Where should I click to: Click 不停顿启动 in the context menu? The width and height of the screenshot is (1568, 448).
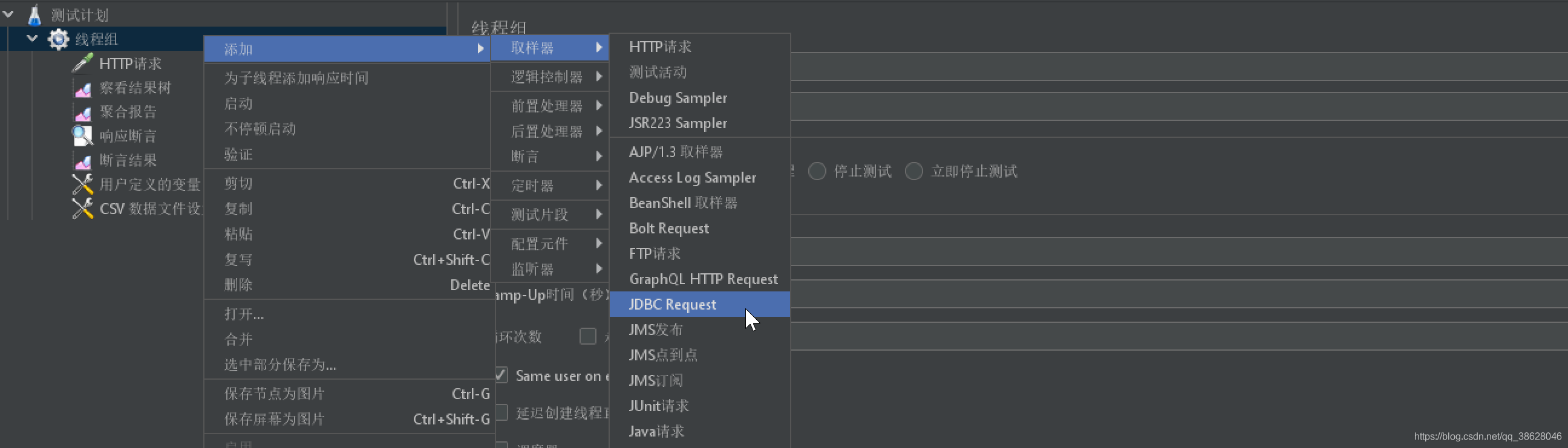(348, 129)
